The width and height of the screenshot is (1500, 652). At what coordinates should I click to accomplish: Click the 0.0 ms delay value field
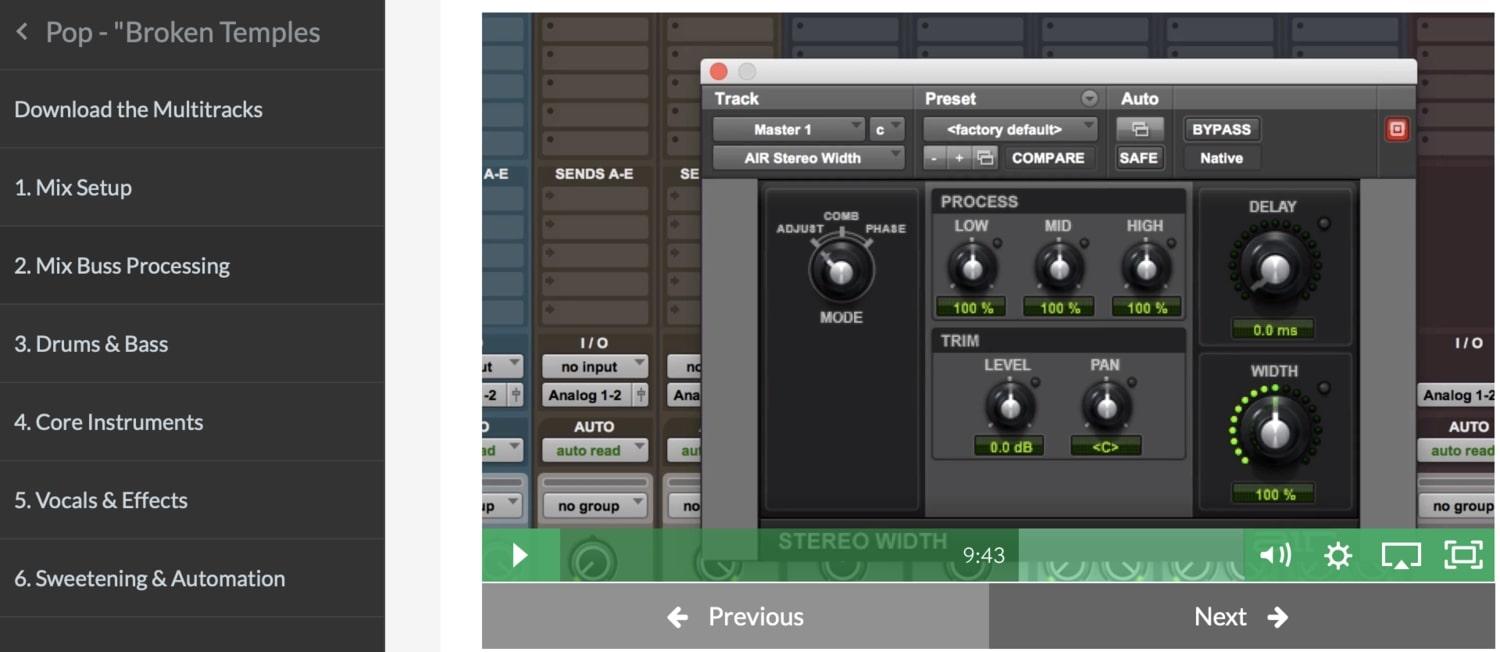click(x=1273, y=329)
